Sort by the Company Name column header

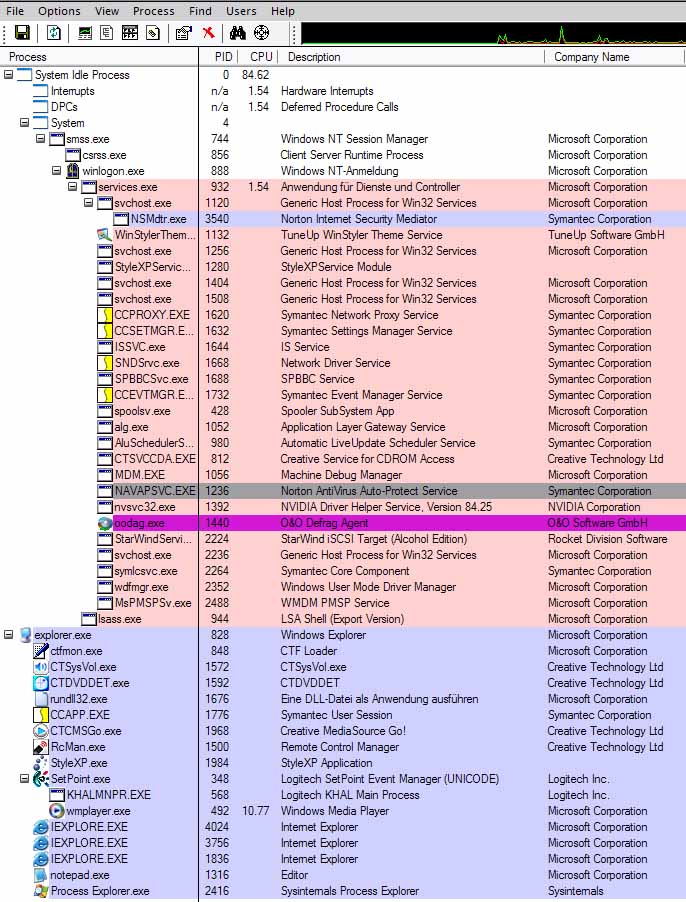tap(614, 57)
